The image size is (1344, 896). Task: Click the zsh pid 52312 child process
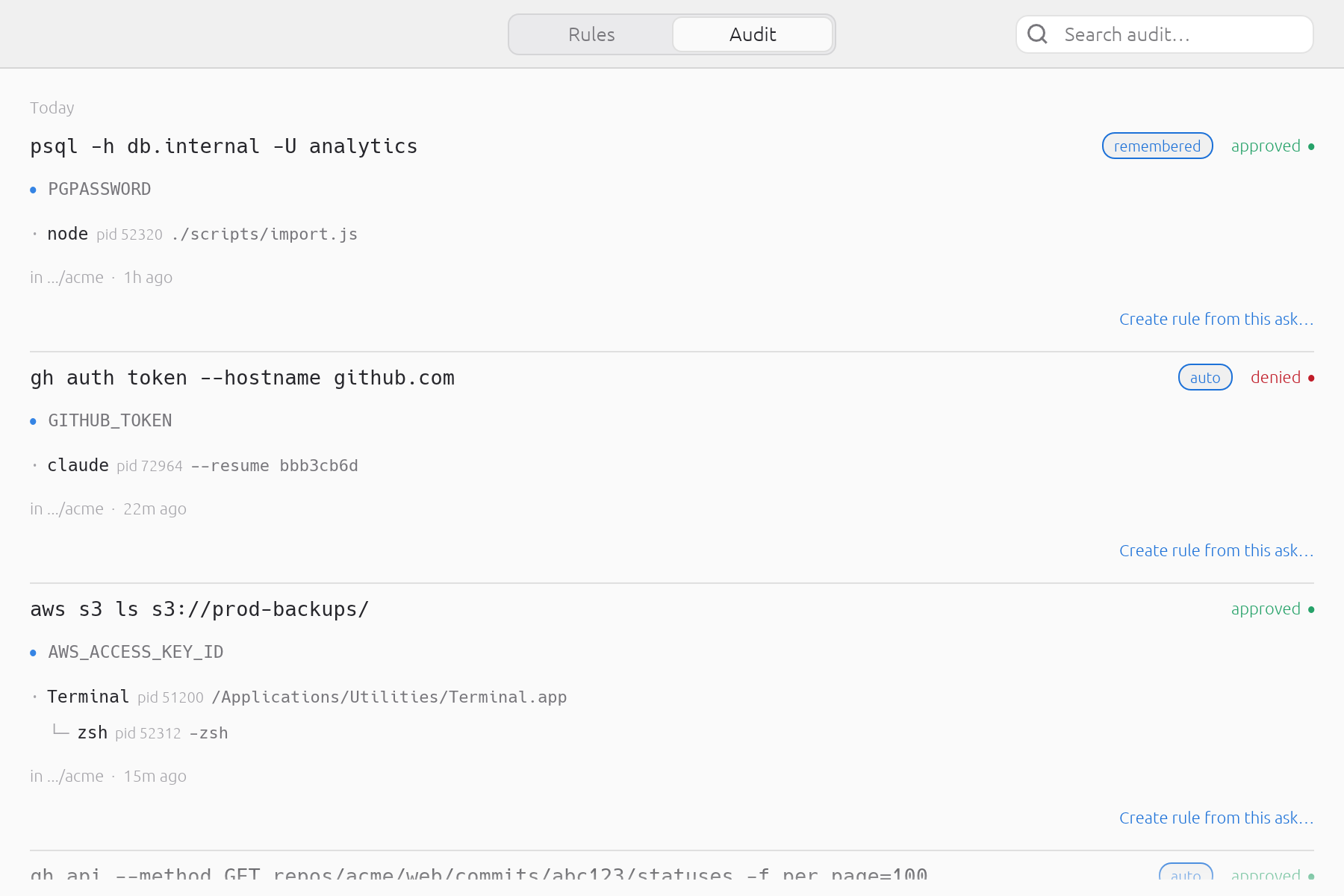(140, 733)
